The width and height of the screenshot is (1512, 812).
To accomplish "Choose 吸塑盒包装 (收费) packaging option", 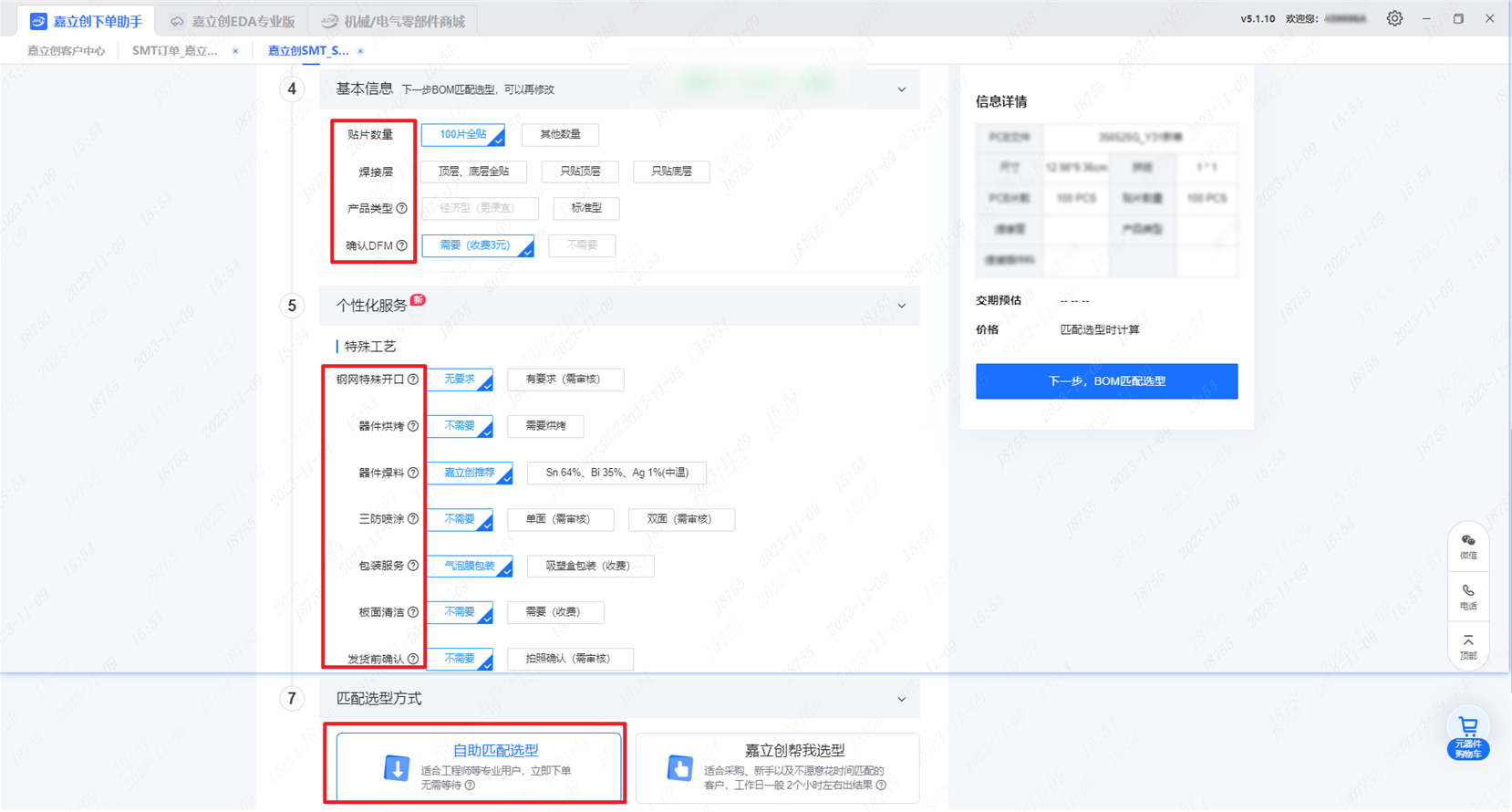I will (589, 566).
